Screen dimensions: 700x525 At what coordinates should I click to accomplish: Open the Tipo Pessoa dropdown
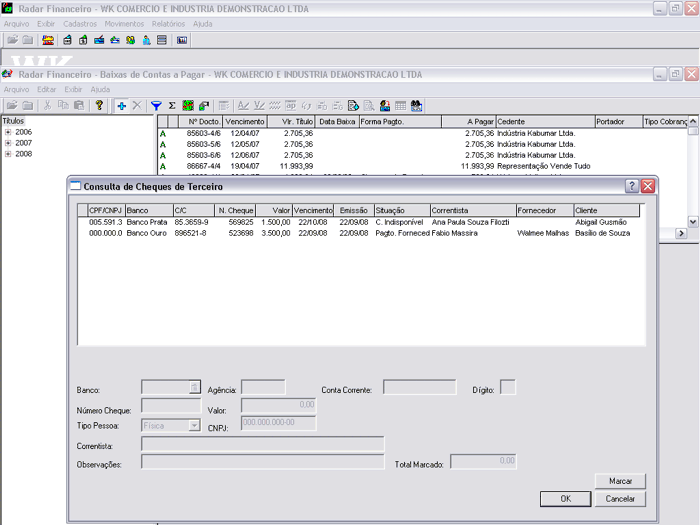194,425
